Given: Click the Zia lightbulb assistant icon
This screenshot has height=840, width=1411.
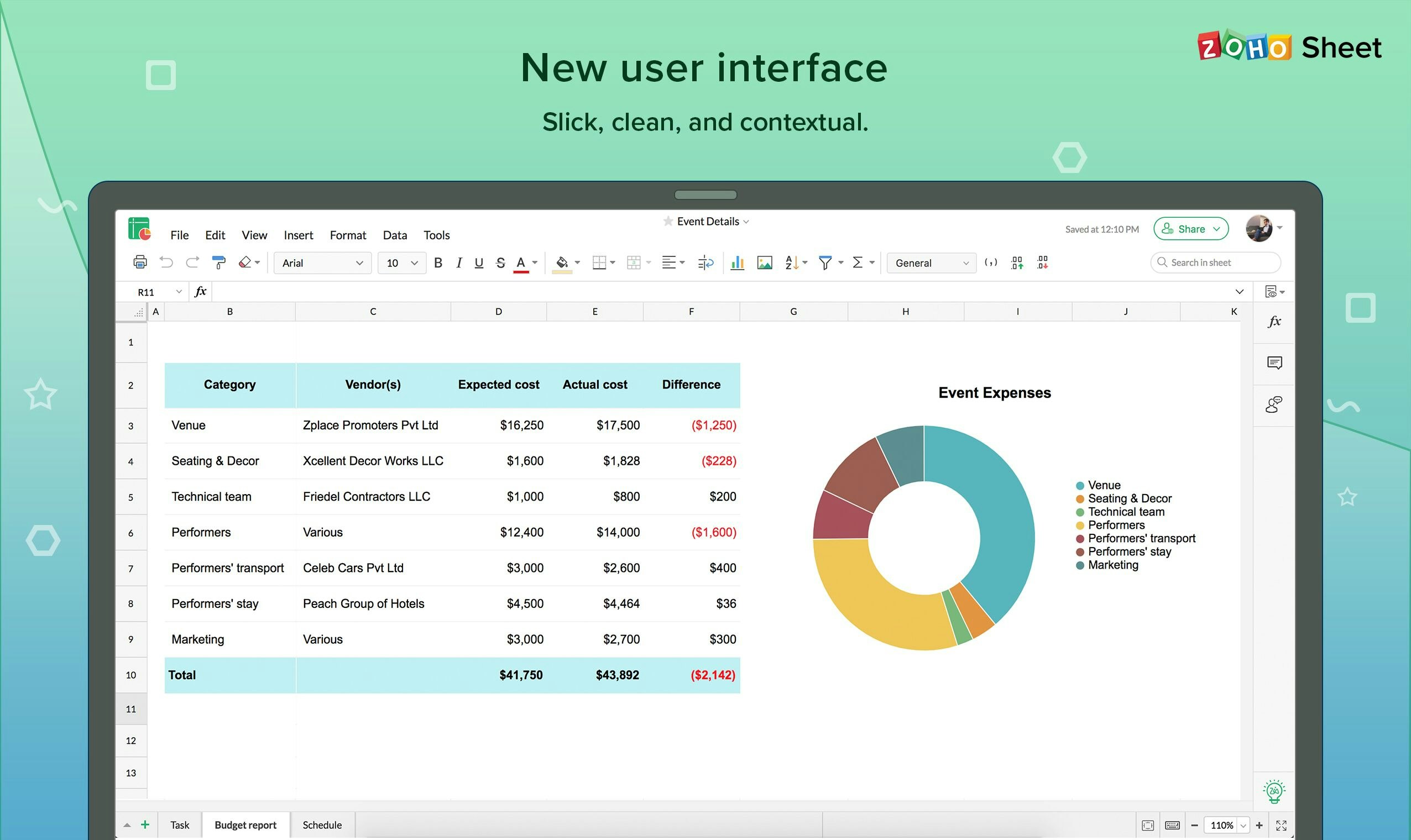Looking at the screenshot, I should [x=1274, y=791].
